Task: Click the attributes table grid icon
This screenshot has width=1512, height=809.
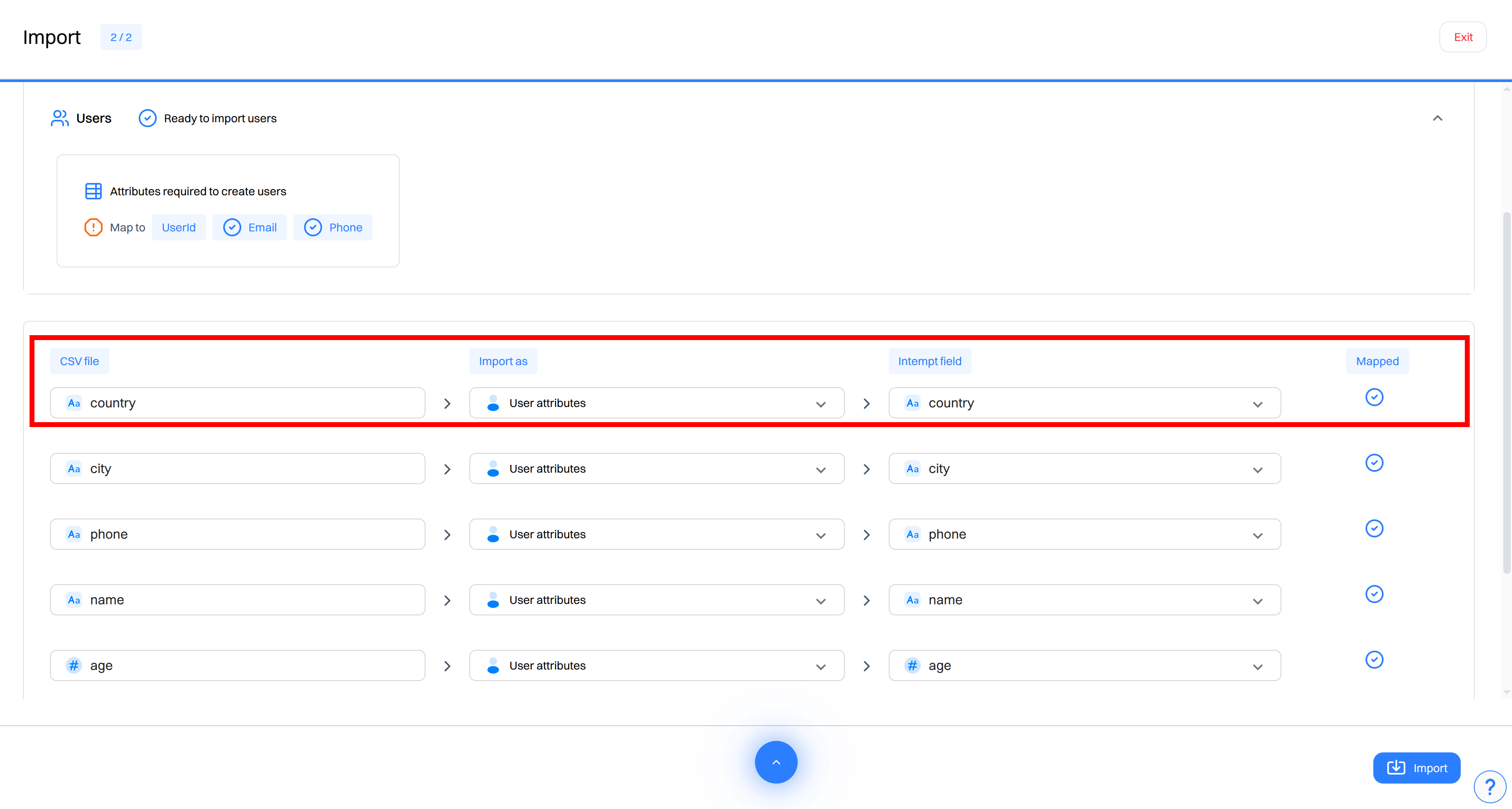Action: [93, 191]
